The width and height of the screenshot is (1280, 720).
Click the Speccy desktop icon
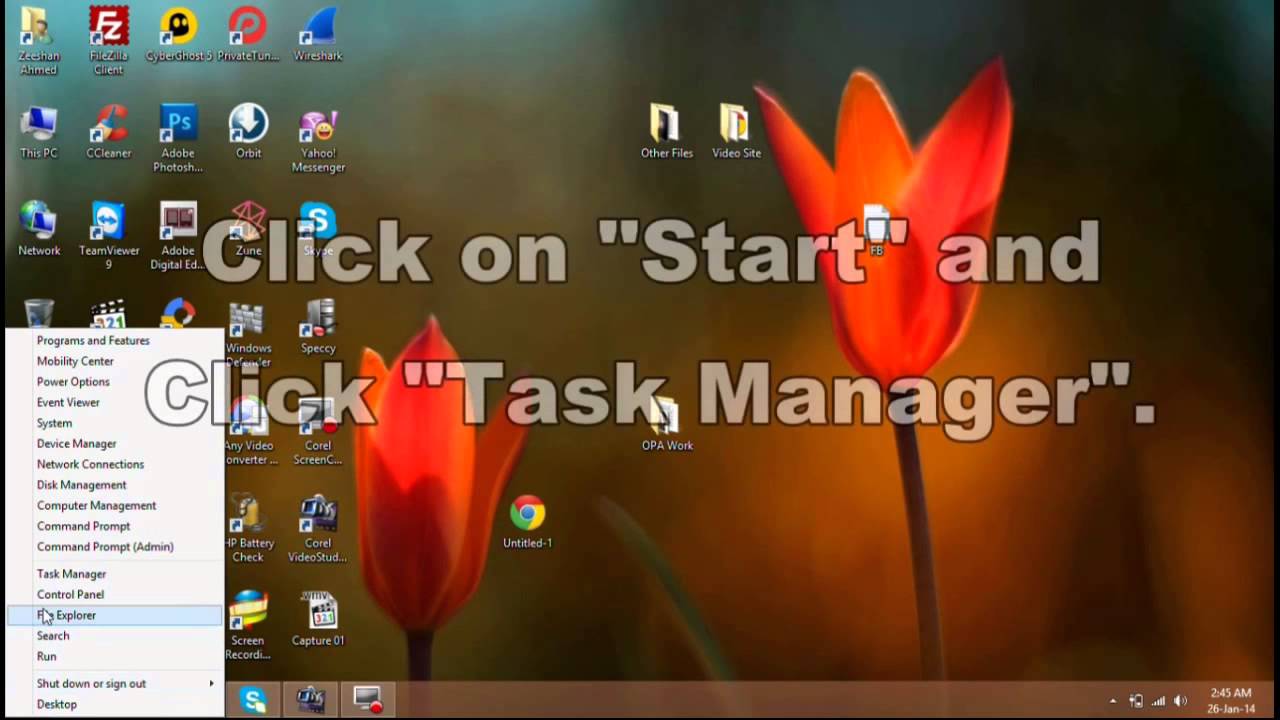(x=318, y=327)
